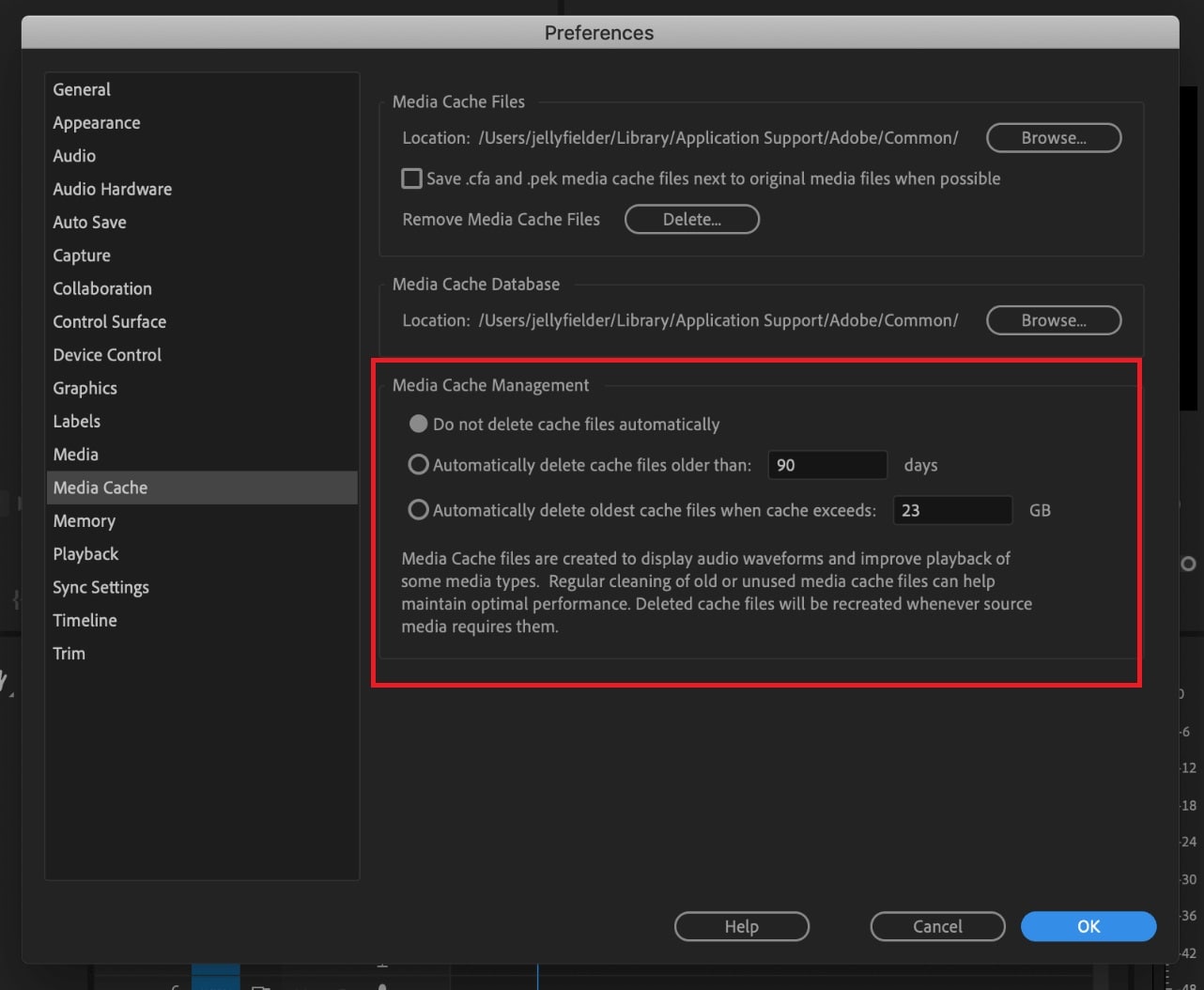Click the Remove Media Cache Files label
Image resolution: width=1204 pixels, height=990 pixels.
point(501,219)
